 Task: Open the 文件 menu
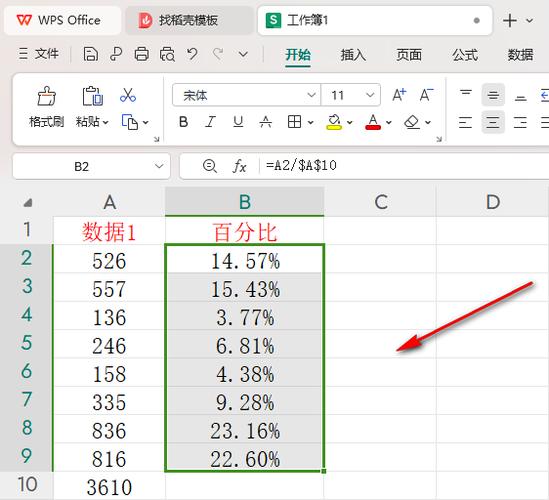(39, 54)
